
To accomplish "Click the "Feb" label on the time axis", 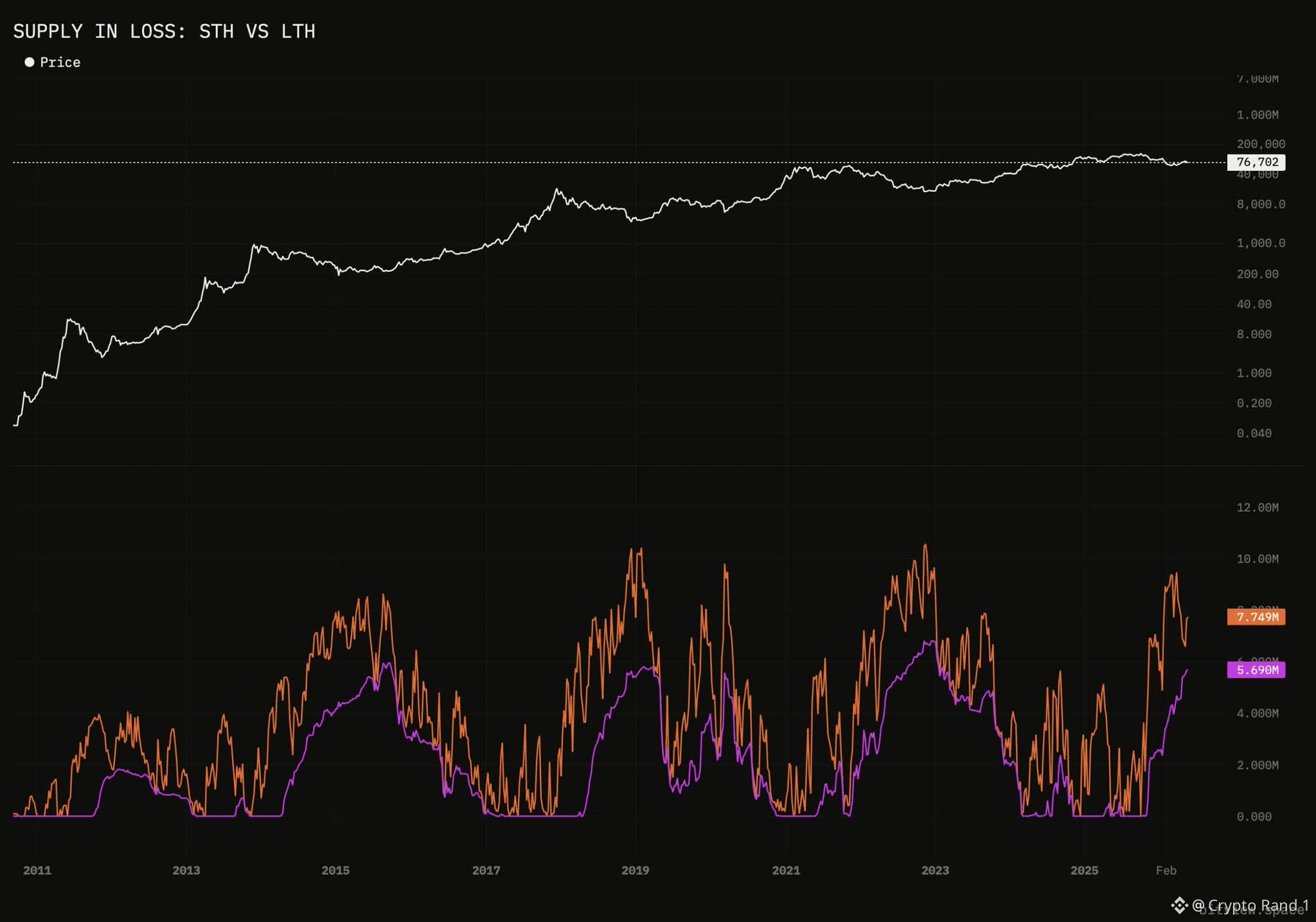I will (x=1166, y=871).
